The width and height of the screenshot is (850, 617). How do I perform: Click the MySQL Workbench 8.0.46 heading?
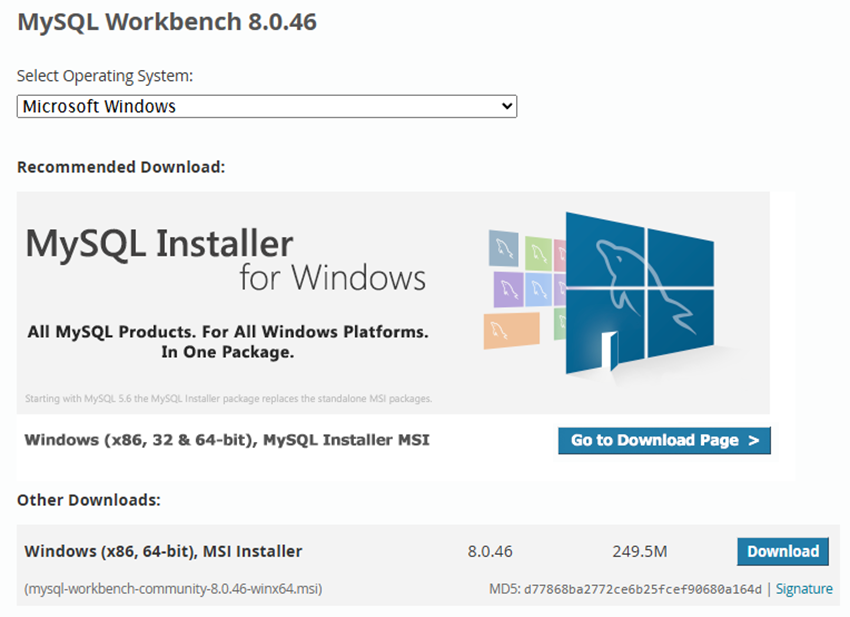click(x=168, y=21)
